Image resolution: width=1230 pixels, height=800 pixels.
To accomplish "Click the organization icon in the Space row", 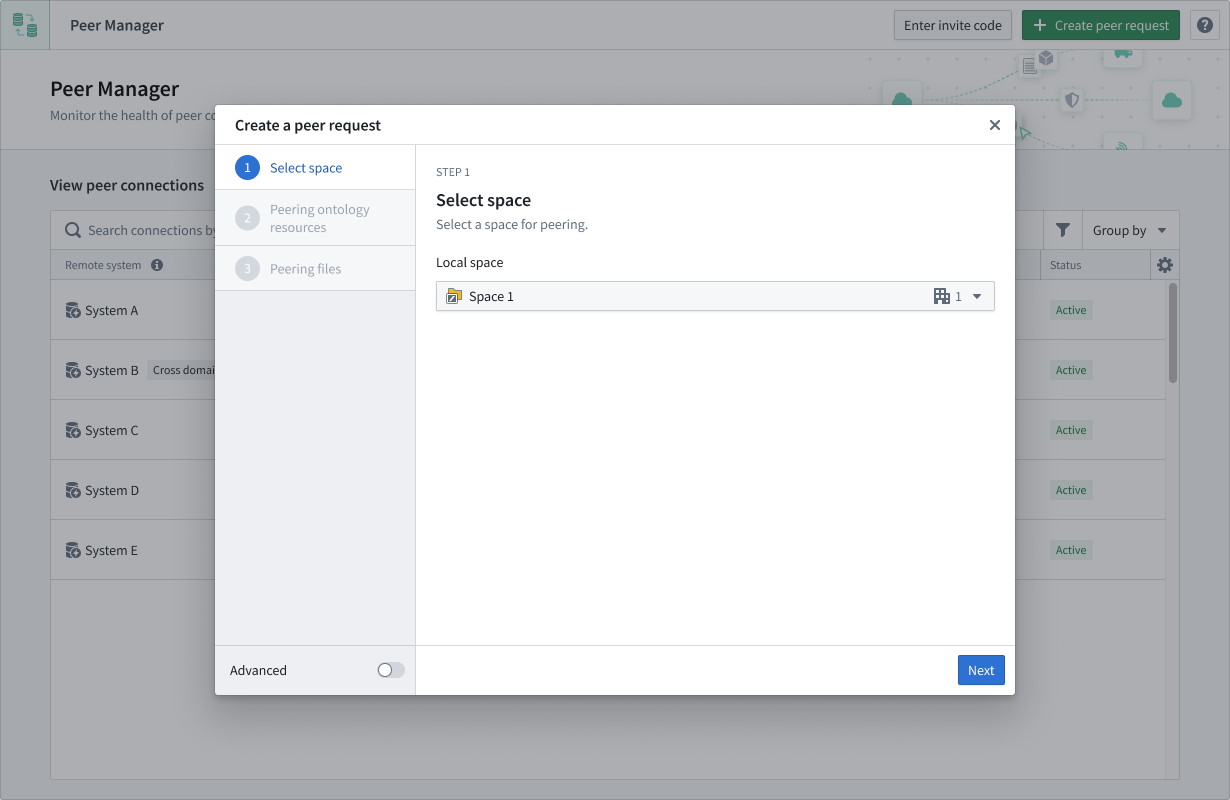I will 940,295.
